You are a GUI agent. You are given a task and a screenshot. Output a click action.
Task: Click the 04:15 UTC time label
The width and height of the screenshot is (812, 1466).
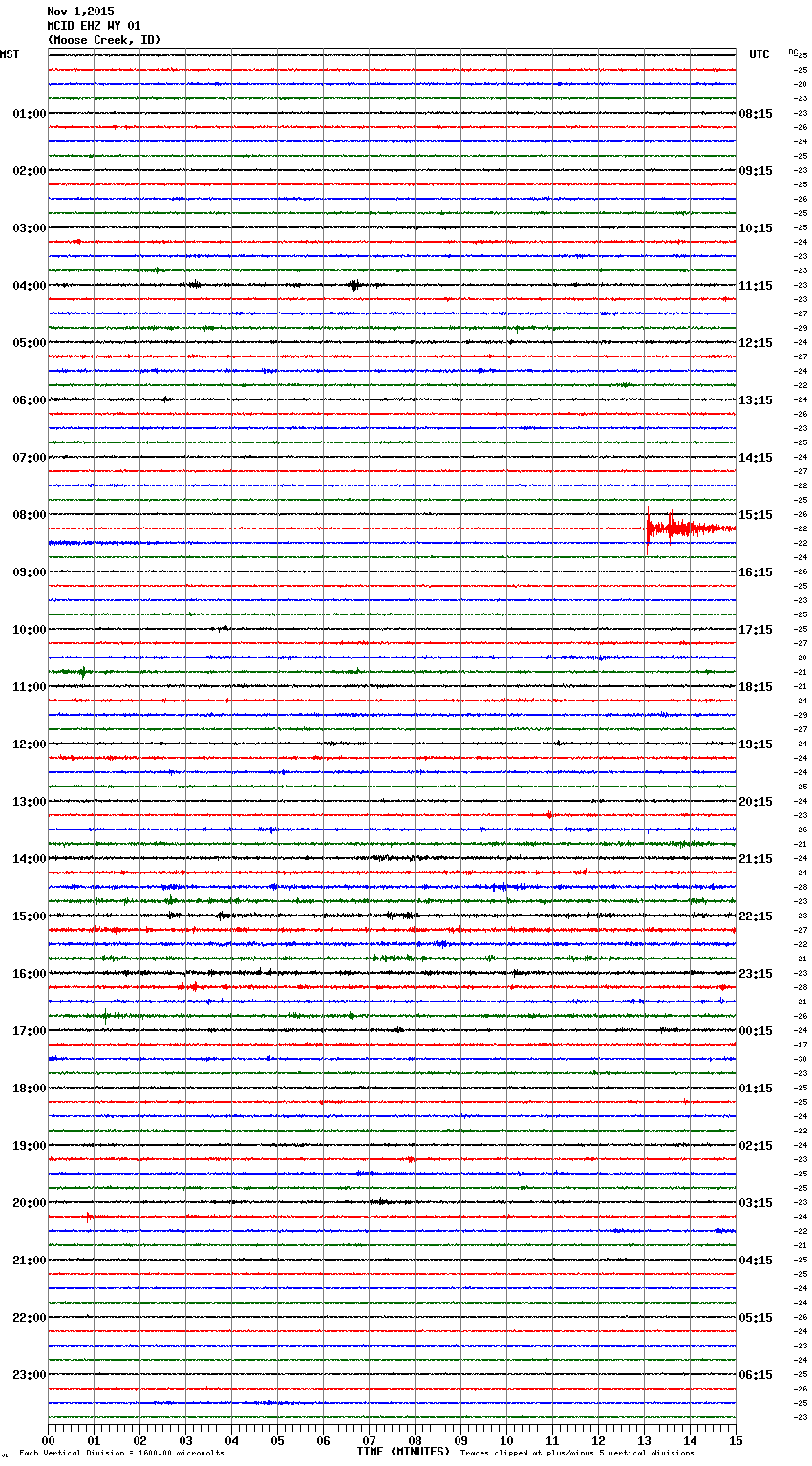click(x=756, y=1261)
